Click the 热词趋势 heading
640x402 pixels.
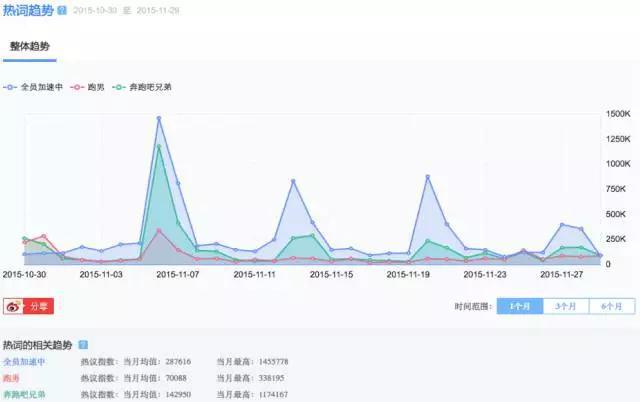tap(28, 10)
